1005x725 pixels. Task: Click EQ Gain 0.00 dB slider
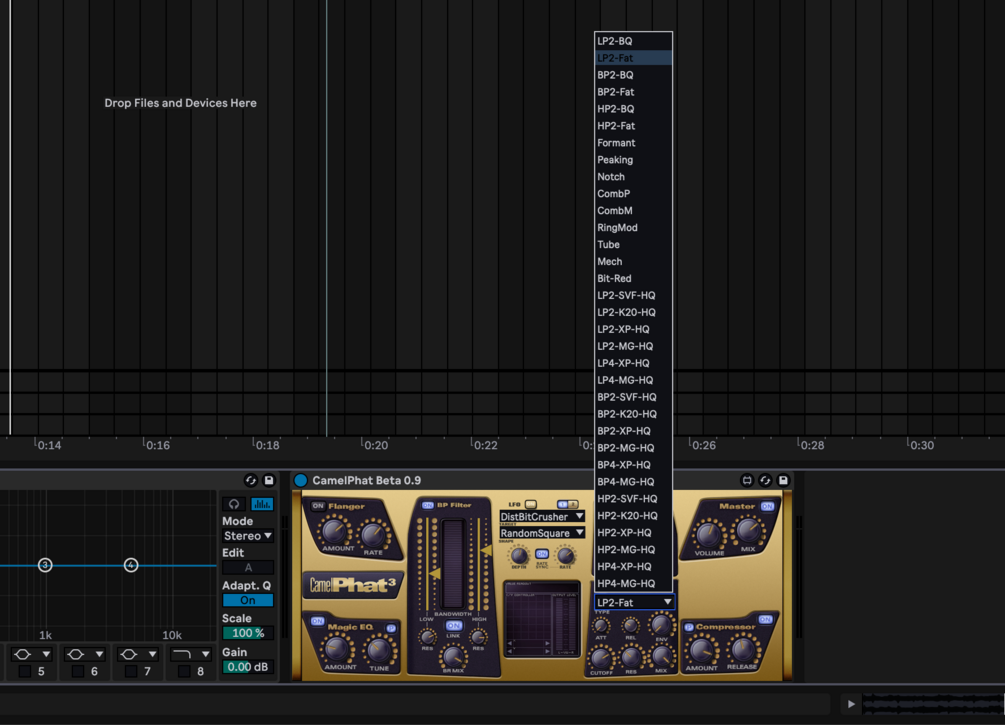coord(248,667)
